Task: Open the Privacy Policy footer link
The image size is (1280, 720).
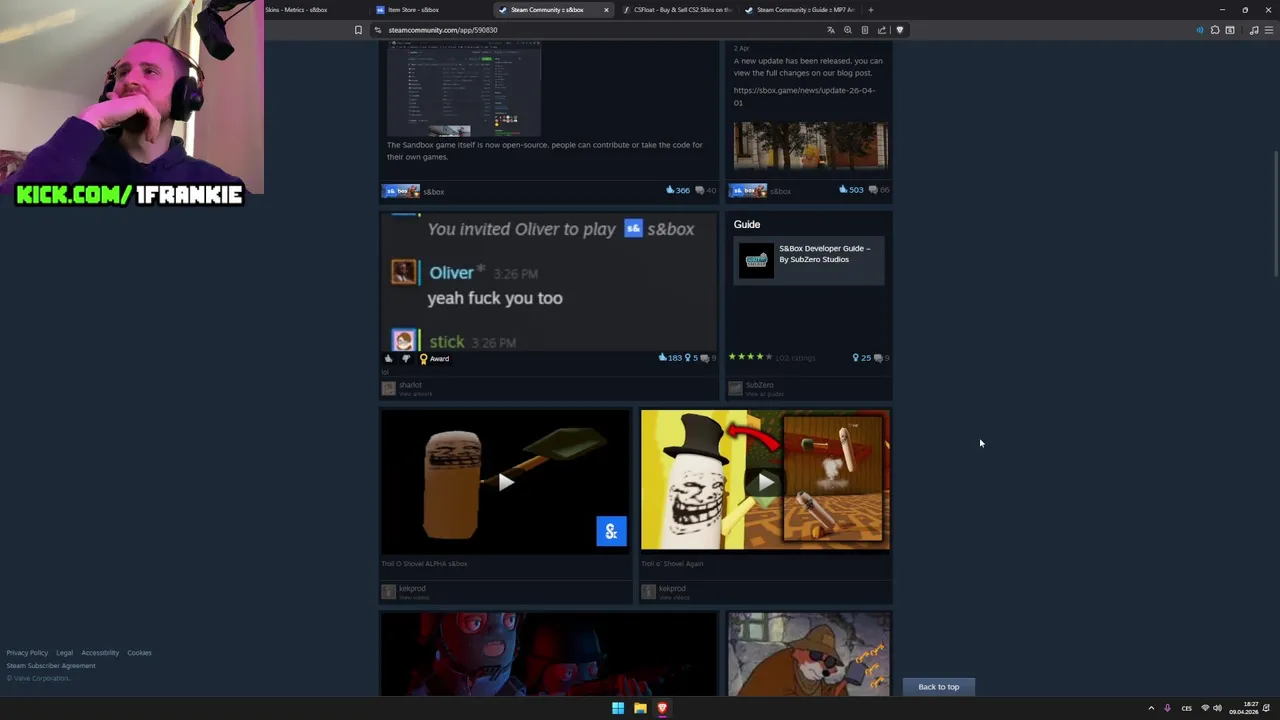Action: (27, 653)
